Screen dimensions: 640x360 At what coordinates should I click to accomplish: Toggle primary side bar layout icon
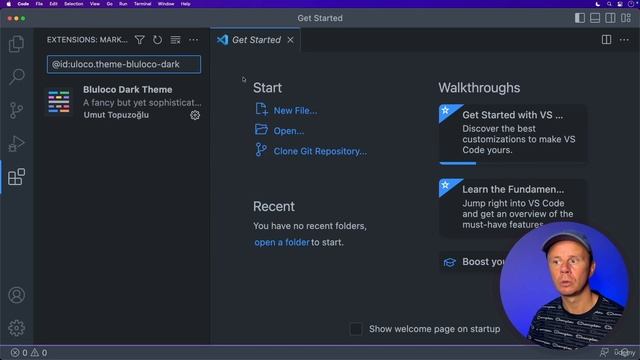[580, 18]
